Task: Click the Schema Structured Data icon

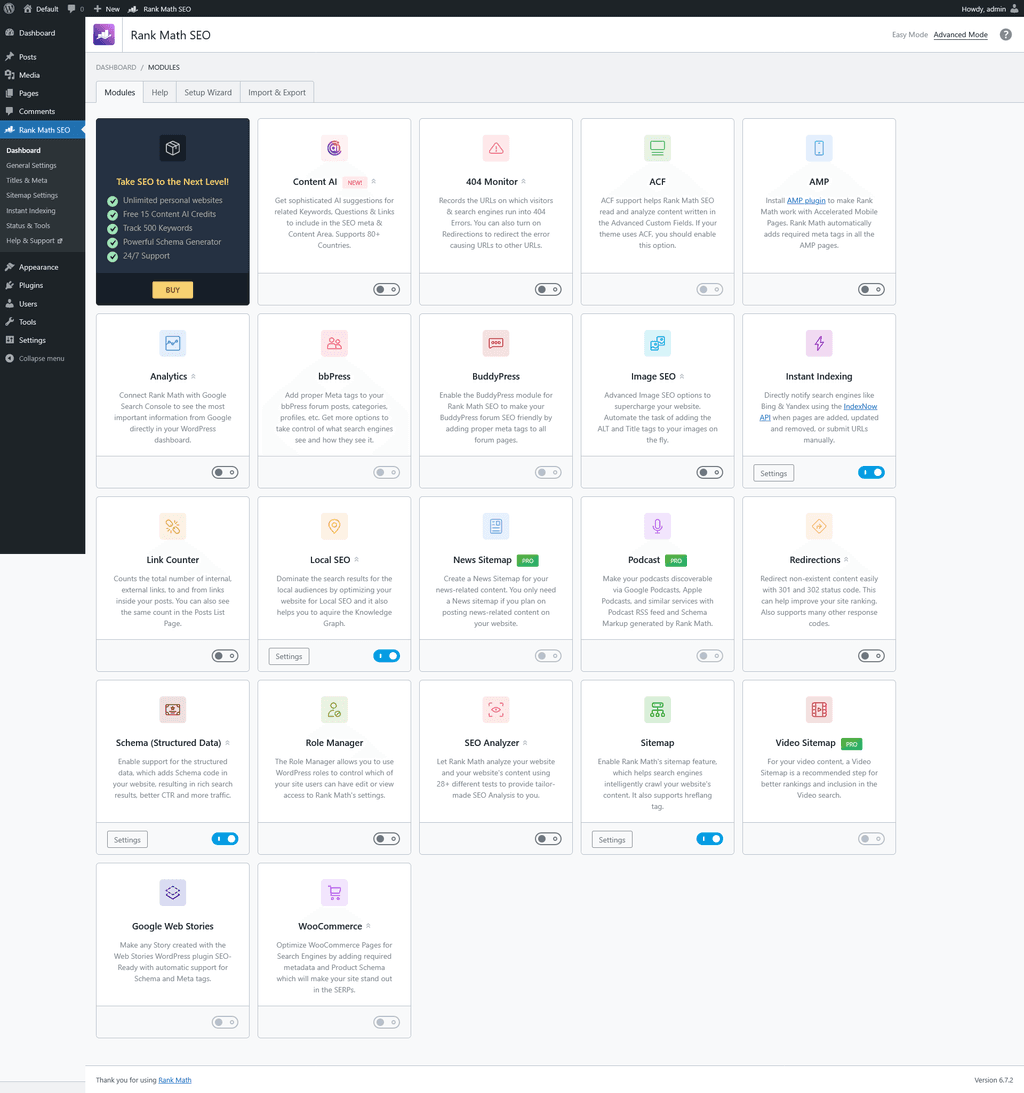Action: (x=173, y=710)
